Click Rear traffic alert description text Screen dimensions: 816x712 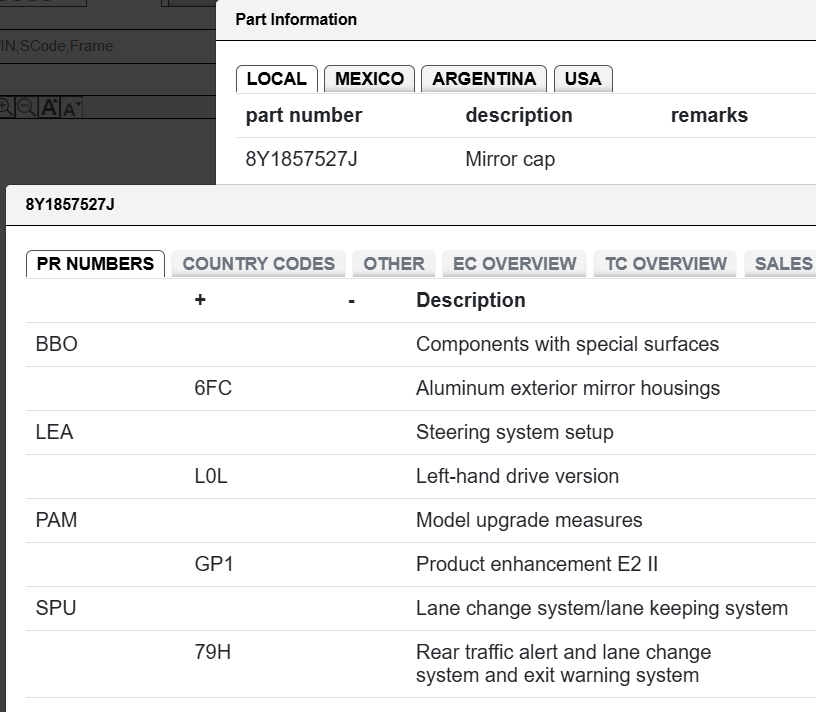click(564, 664)
